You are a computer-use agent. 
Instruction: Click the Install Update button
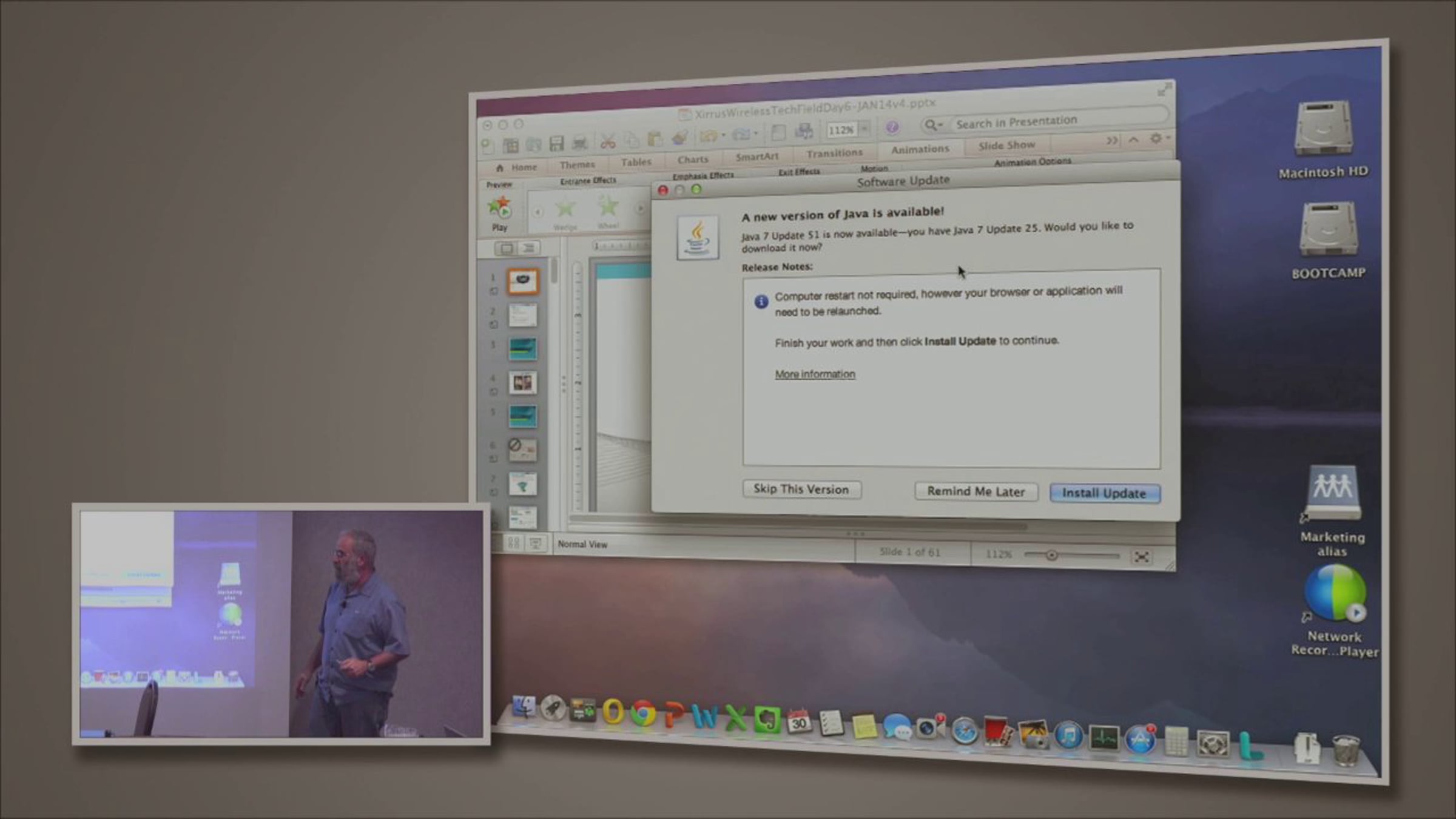pyautogui.click(x=1104, y=493)
